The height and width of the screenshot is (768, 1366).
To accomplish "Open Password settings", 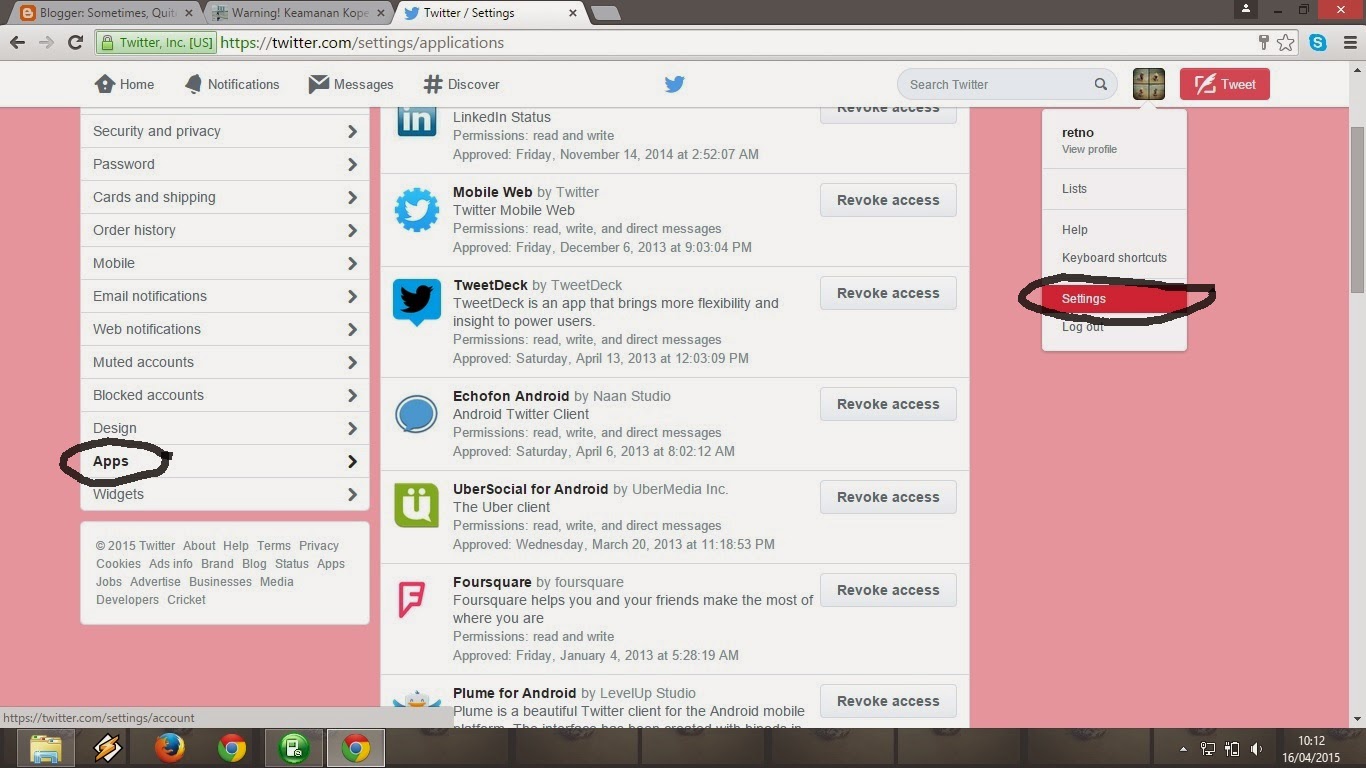I will [x=225, y=164].
